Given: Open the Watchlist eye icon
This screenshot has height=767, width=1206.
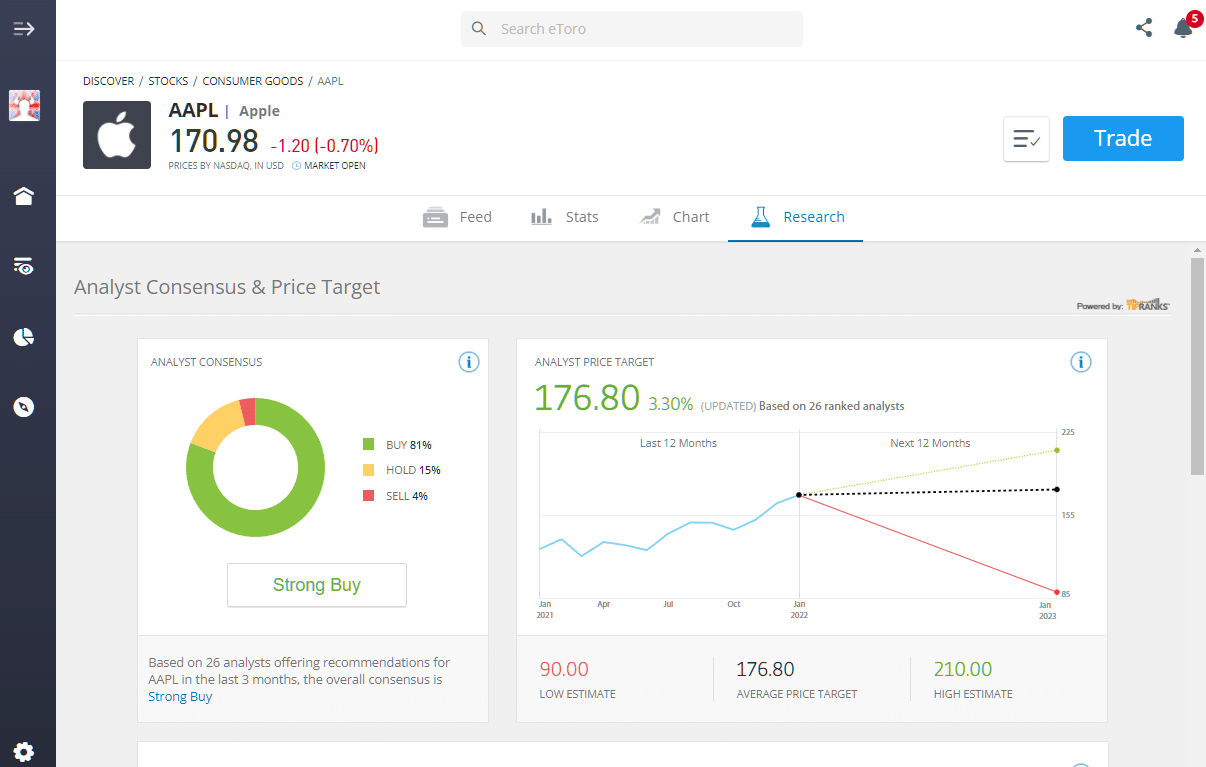Looking at the screenshot, I should 24,266.
